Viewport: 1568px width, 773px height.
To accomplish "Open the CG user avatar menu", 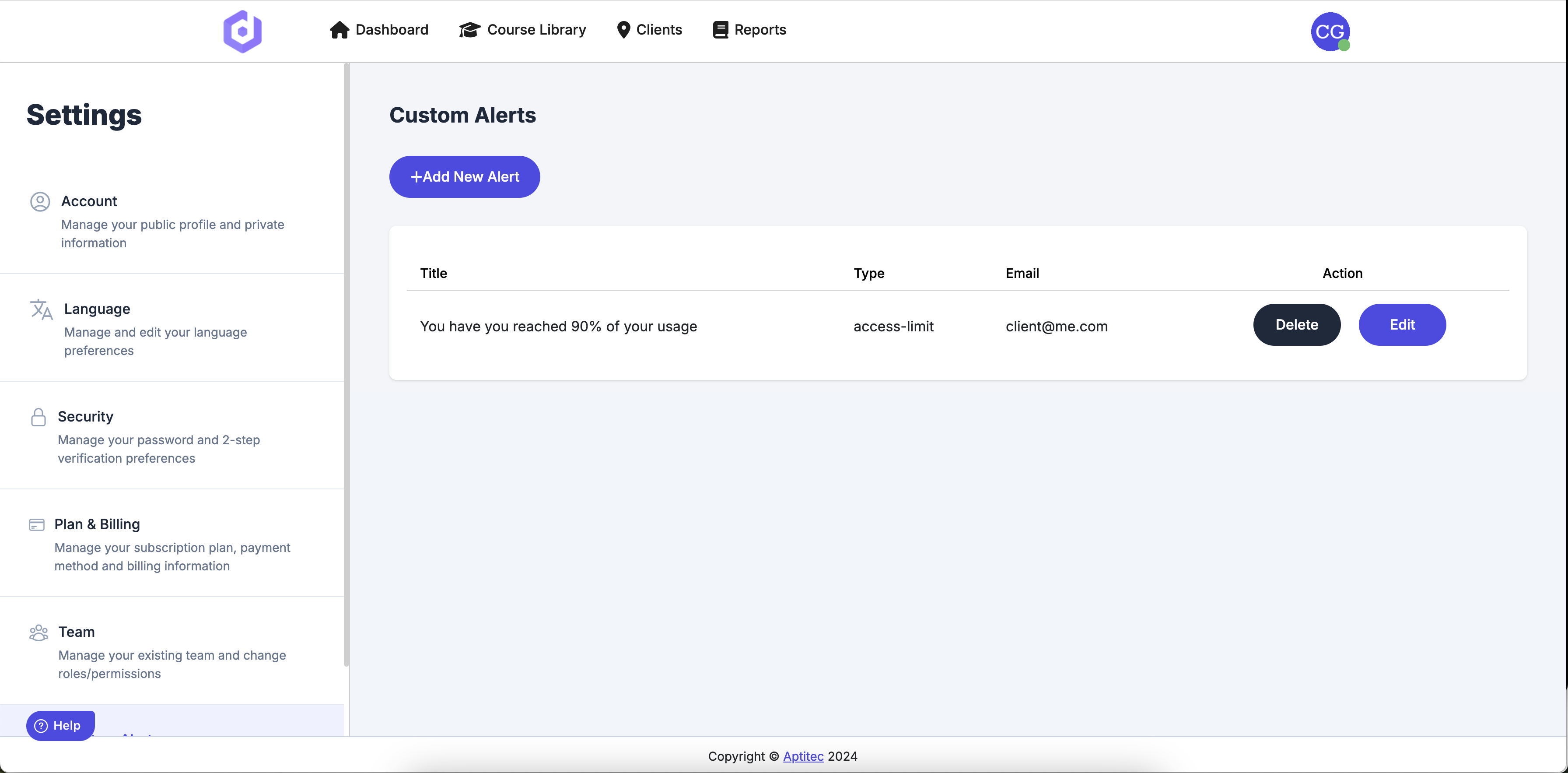I will [x=1330, y=32].
